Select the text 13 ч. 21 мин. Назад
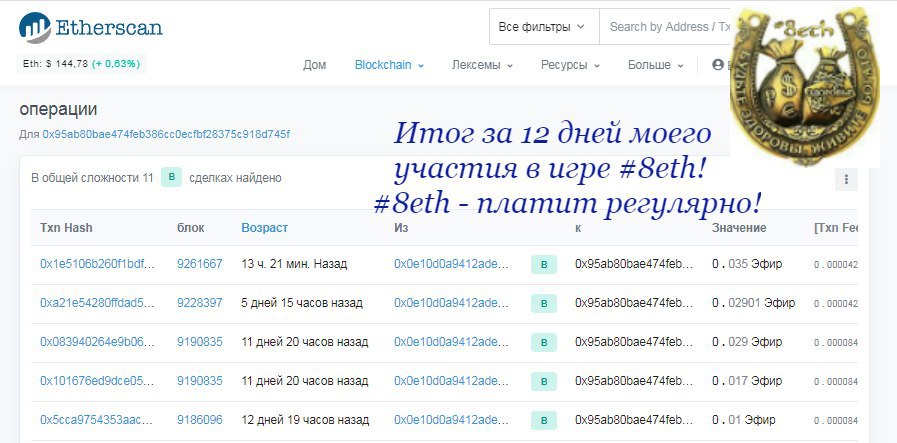This screenshot has width=897, height=443. [x=294, y=264]
